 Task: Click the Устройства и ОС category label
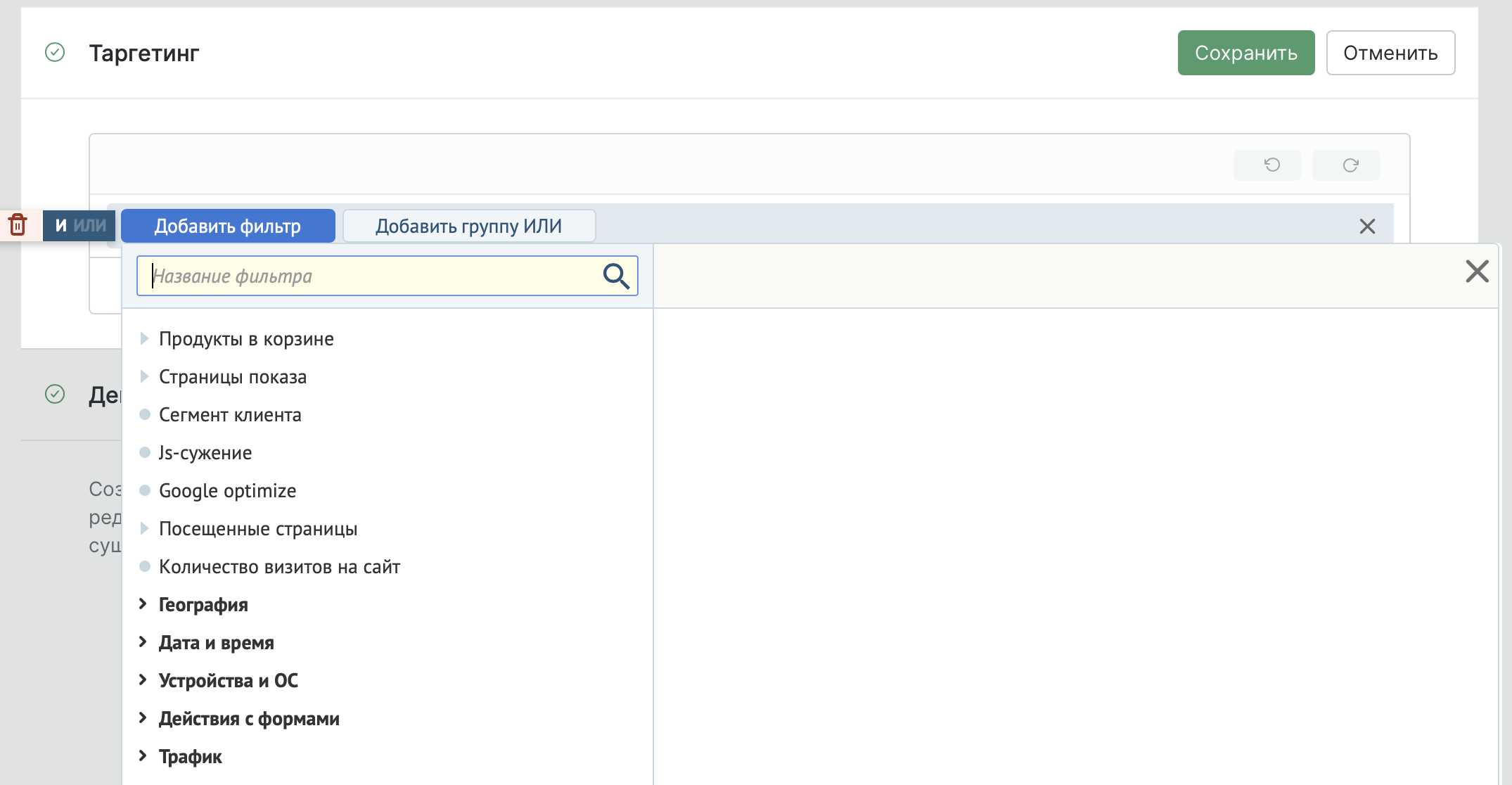(x=229, y=681)
